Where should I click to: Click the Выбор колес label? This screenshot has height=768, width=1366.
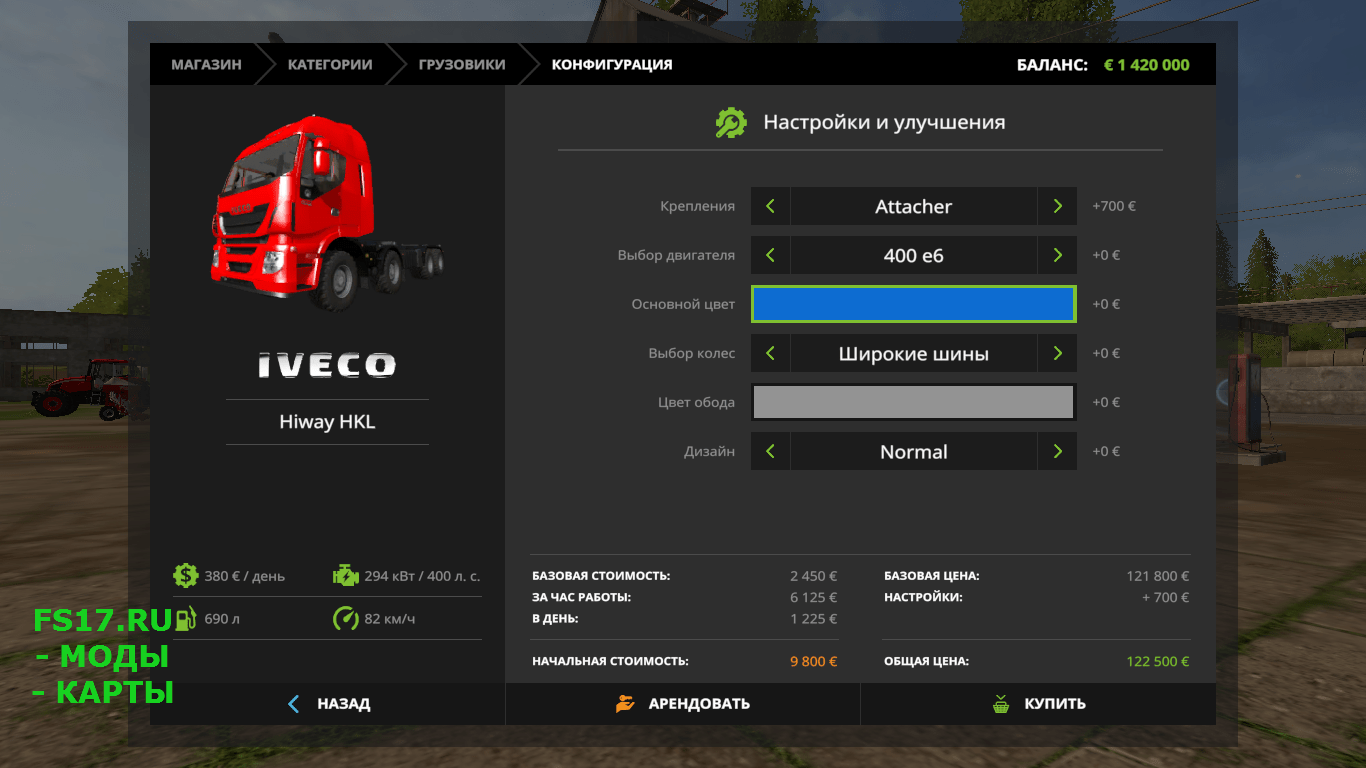[x=691, y=353]
